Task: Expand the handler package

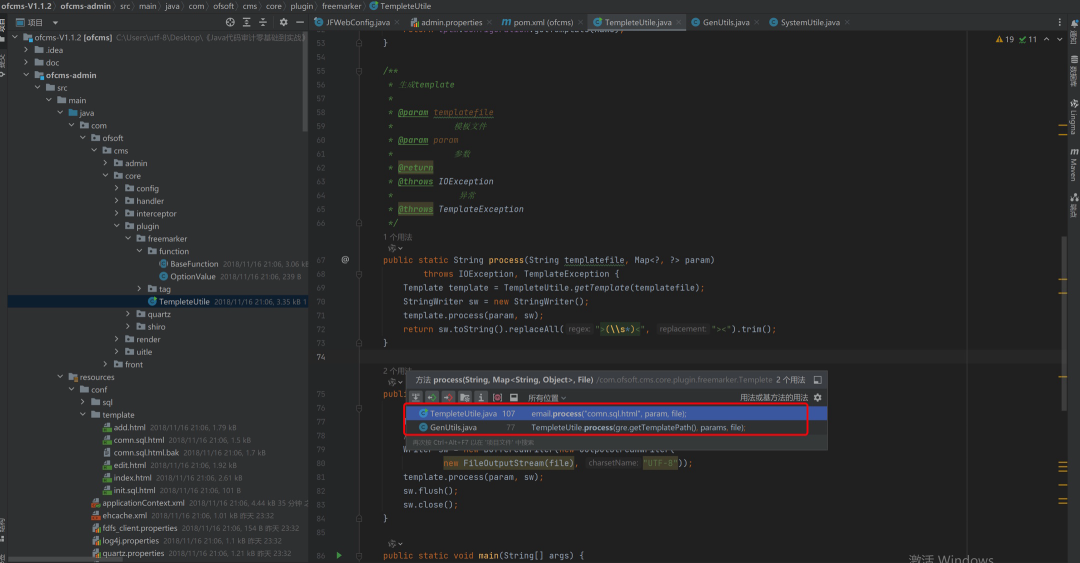Action: [116, 201]
